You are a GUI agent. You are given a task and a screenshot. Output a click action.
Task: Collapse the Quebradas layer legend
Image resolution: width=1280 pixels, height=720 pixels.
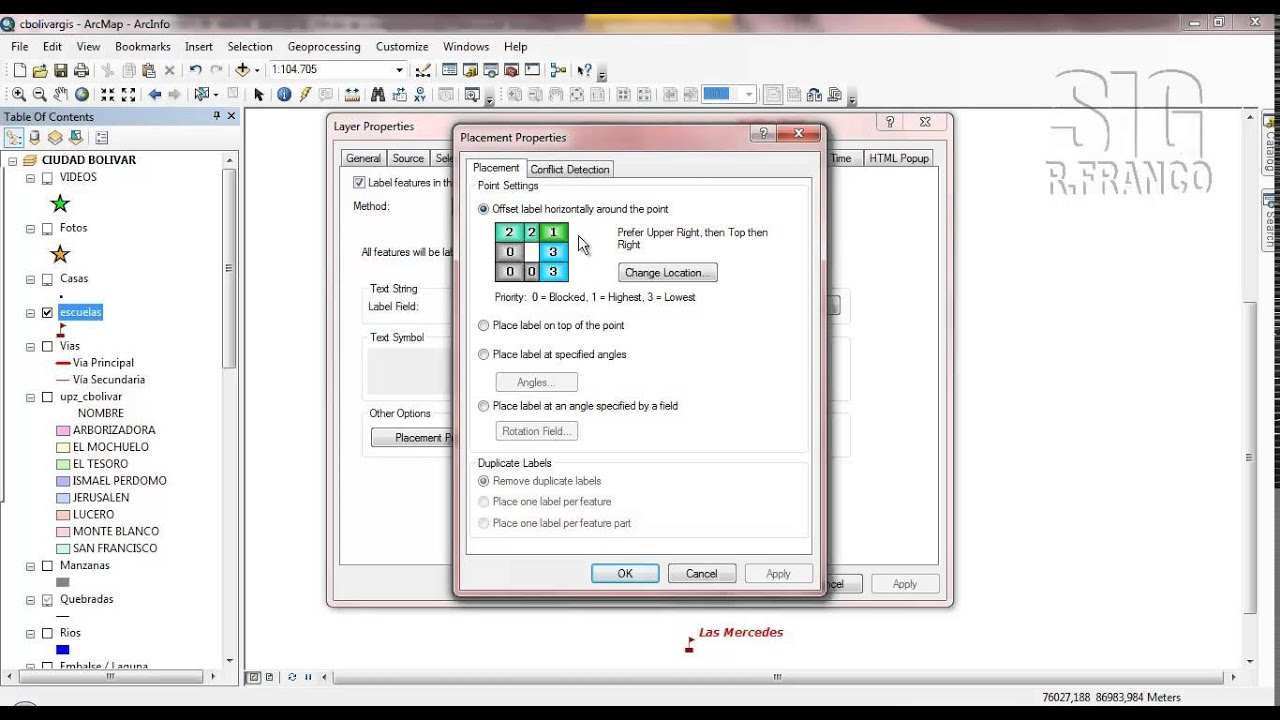31,600
